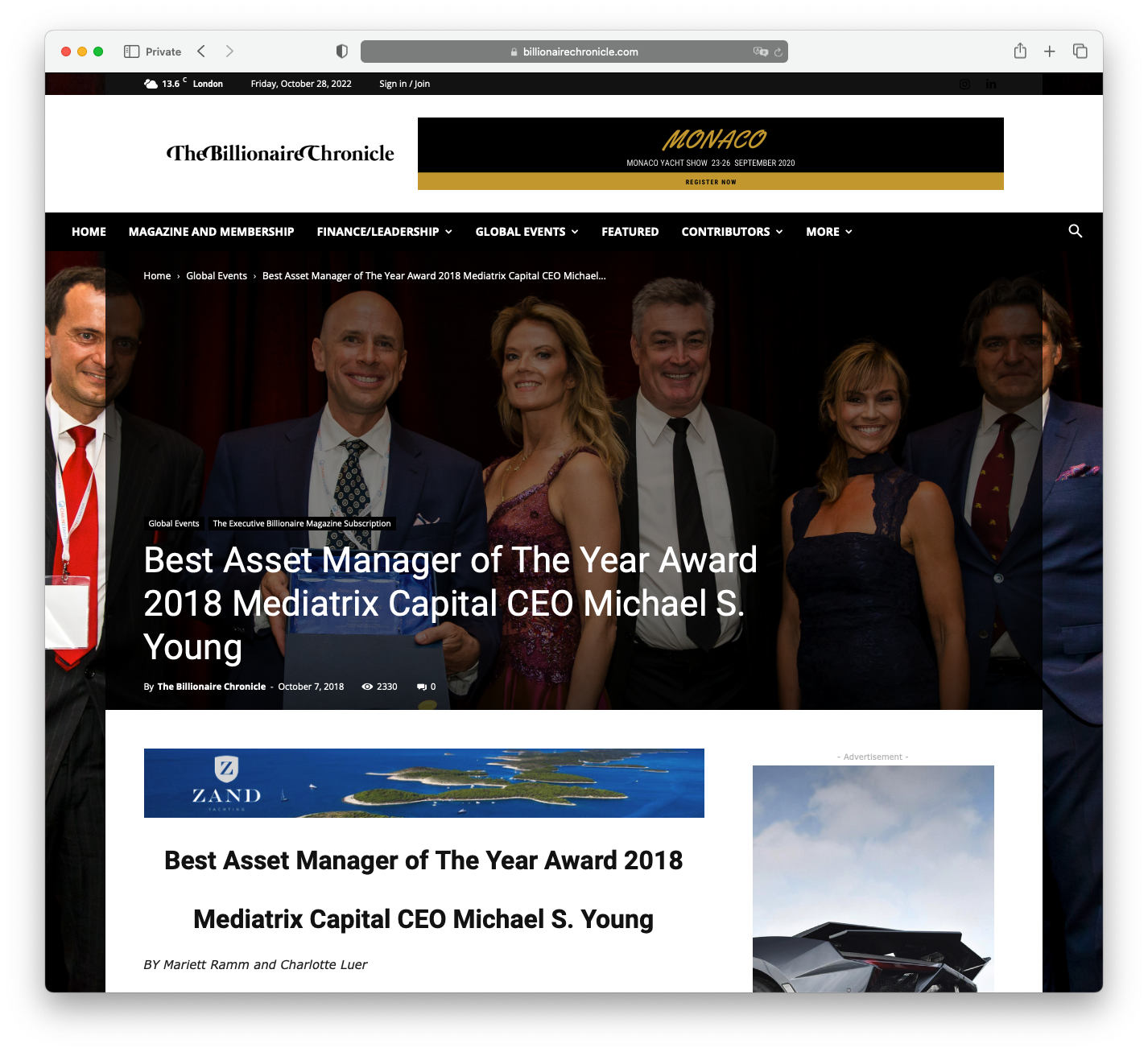Toggle the Safari sidebar
This screenshot has height=1052, width=1148.
(130, 51)
